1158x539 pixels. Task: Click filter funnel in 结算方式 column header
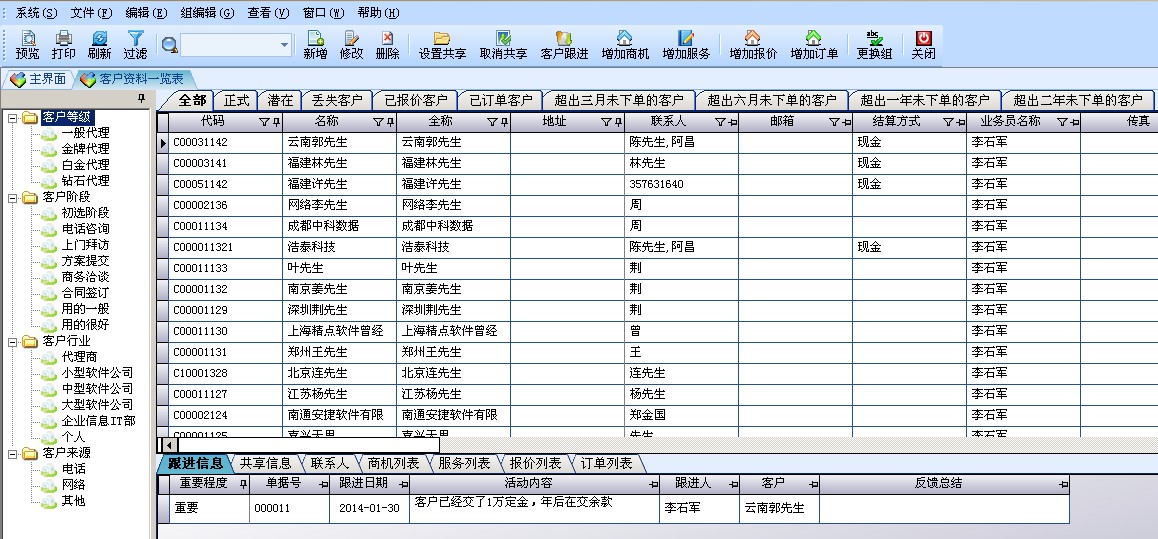pyautogui.click(x=948, y=122)
